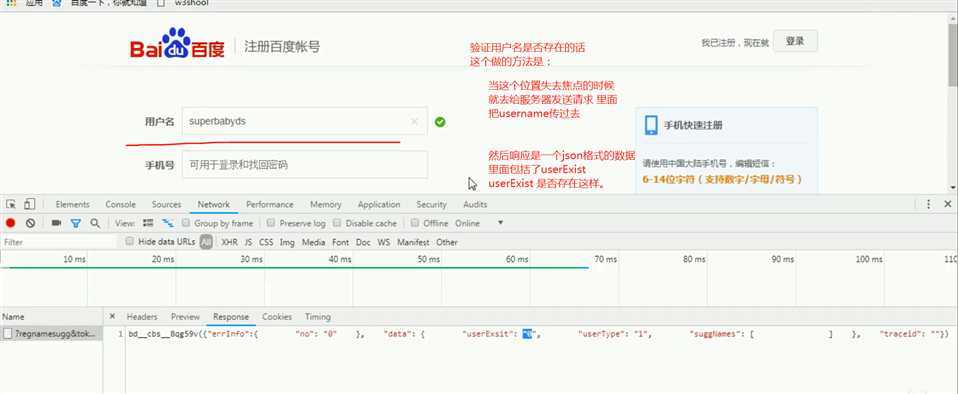Go to the Performance tab
The width and height of the screenshot is (958, 394).
[x=269, y=204]
